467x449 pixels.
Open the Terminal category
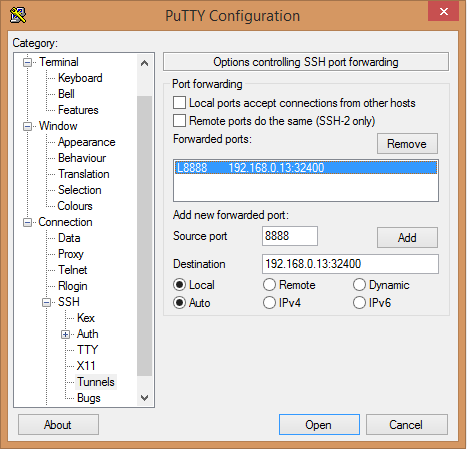coord(59,62)
